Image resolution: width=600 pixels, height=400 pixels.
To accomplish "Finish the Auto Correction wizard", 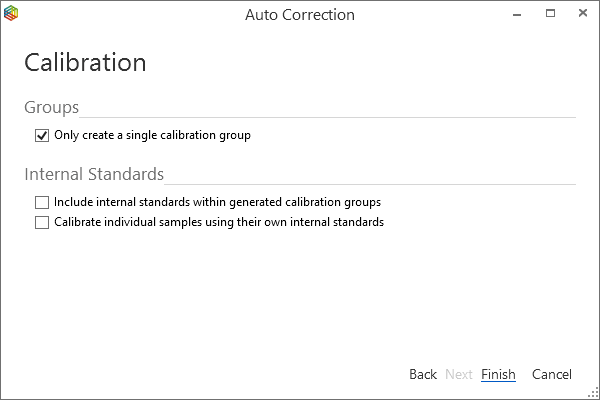I will (498, 374).
